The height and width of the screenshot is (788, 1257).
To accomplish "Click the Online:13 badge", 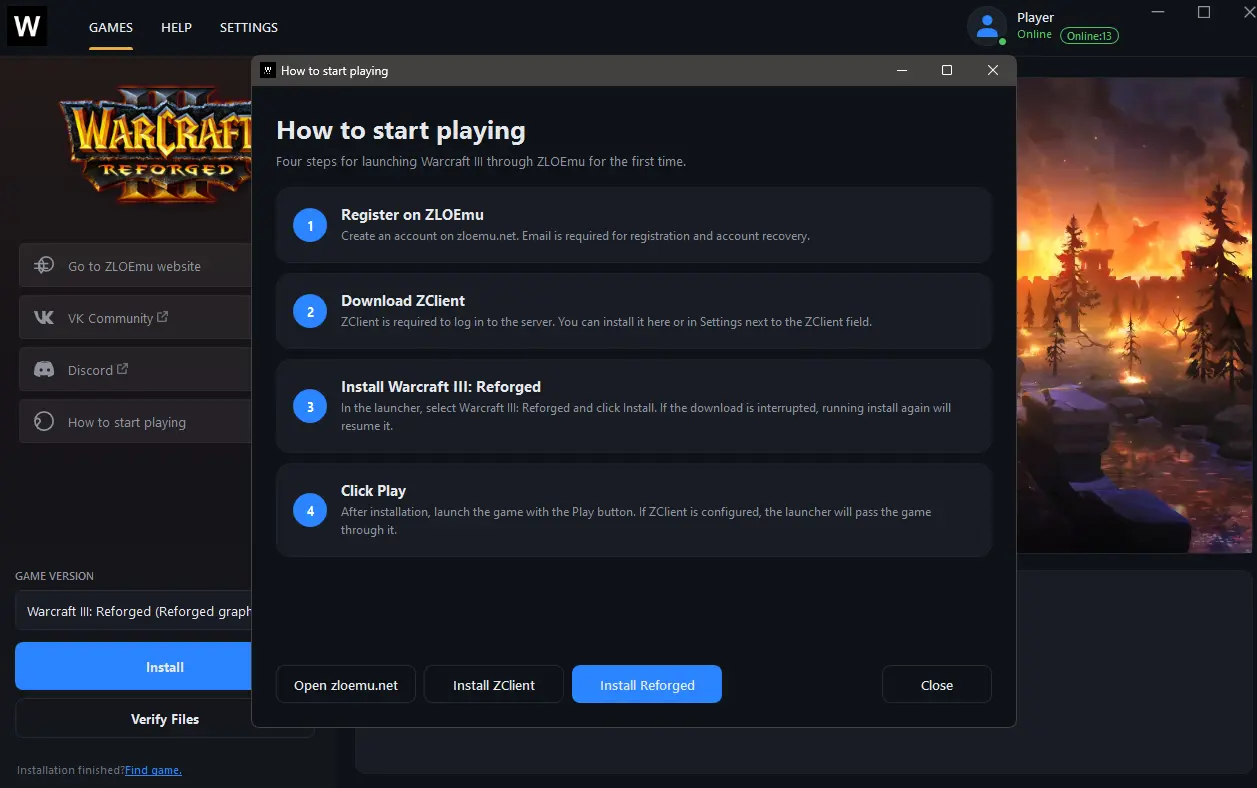I will (1089, 36).
